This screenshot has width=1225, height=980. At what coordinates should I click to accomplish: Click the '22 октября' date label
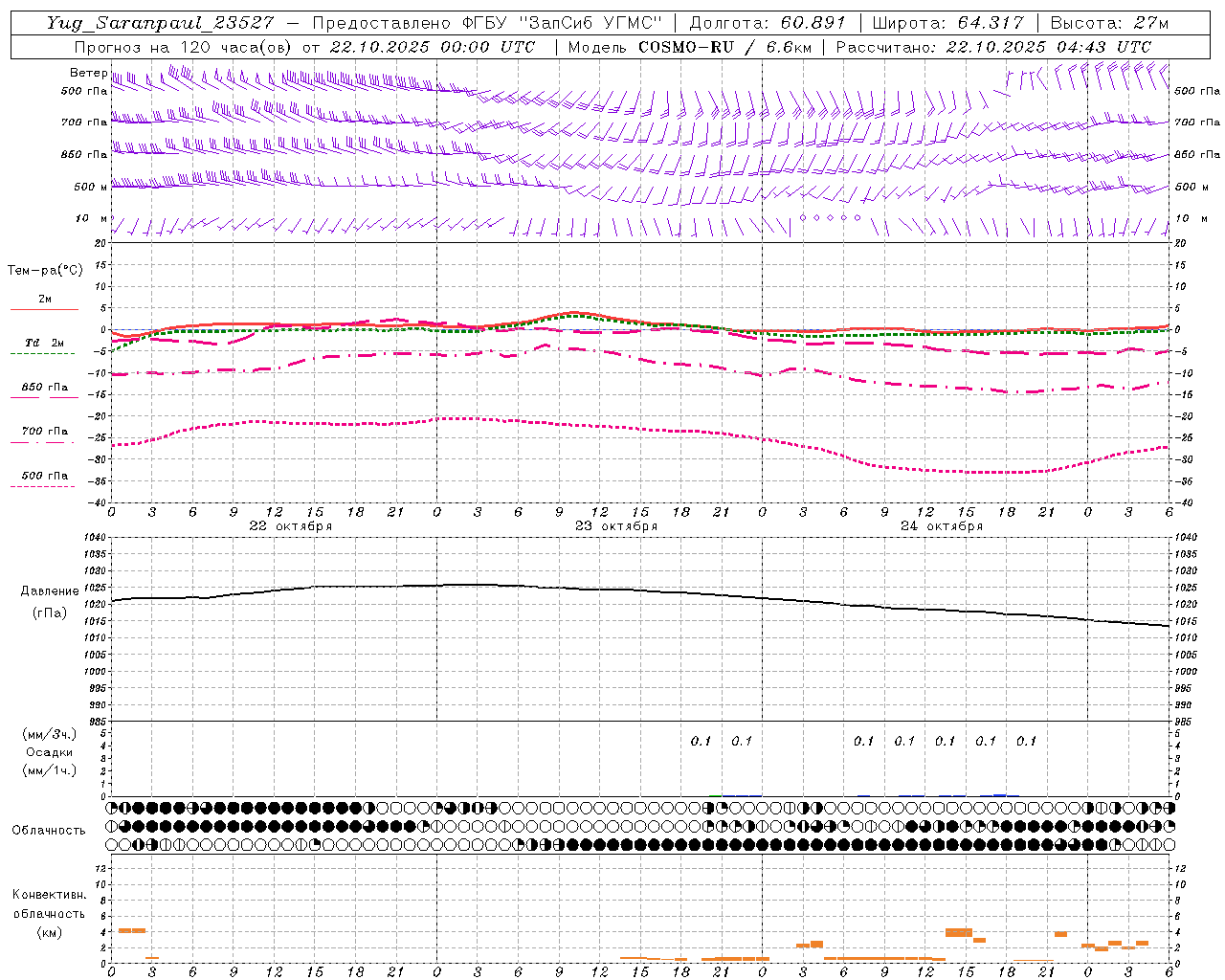[291, 526]
